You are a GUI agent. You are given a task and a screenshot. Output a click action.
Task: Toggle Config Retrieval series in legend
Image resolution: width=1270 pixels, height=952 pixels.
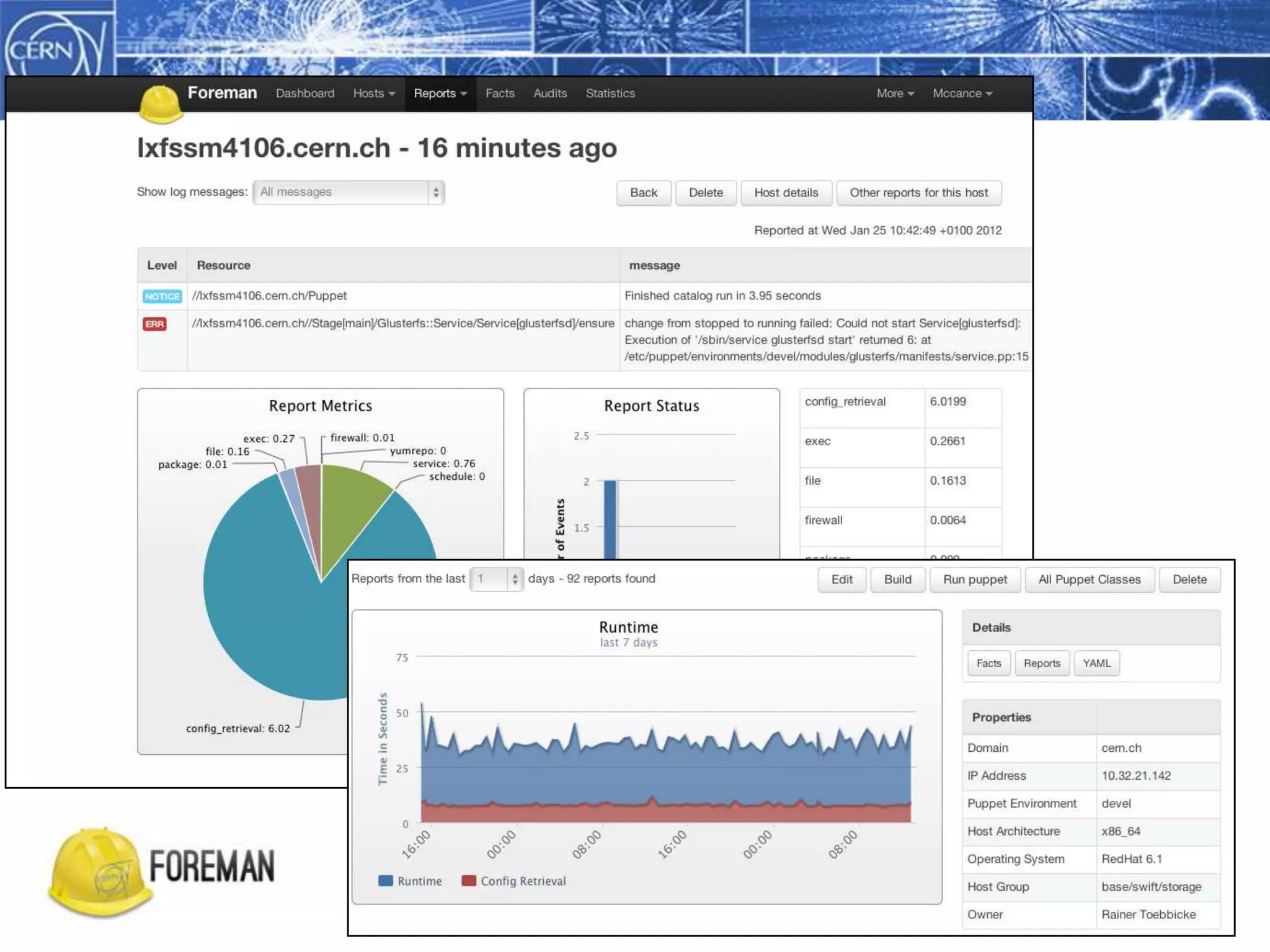pyautogui.click(x=514, y=881)
